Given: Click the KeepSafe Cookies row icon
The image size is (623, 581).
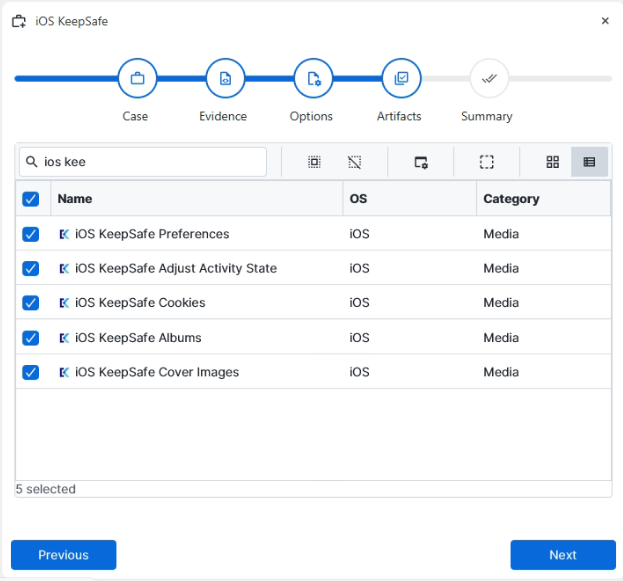Looking at the screenshot, I should (x=64, y=303).
